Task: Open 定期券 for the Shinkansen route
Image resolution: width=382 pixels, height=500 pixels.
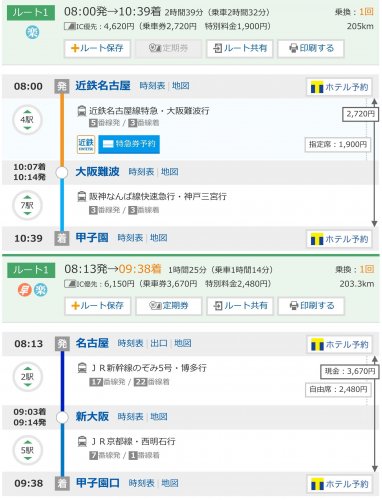Action: 169,306
